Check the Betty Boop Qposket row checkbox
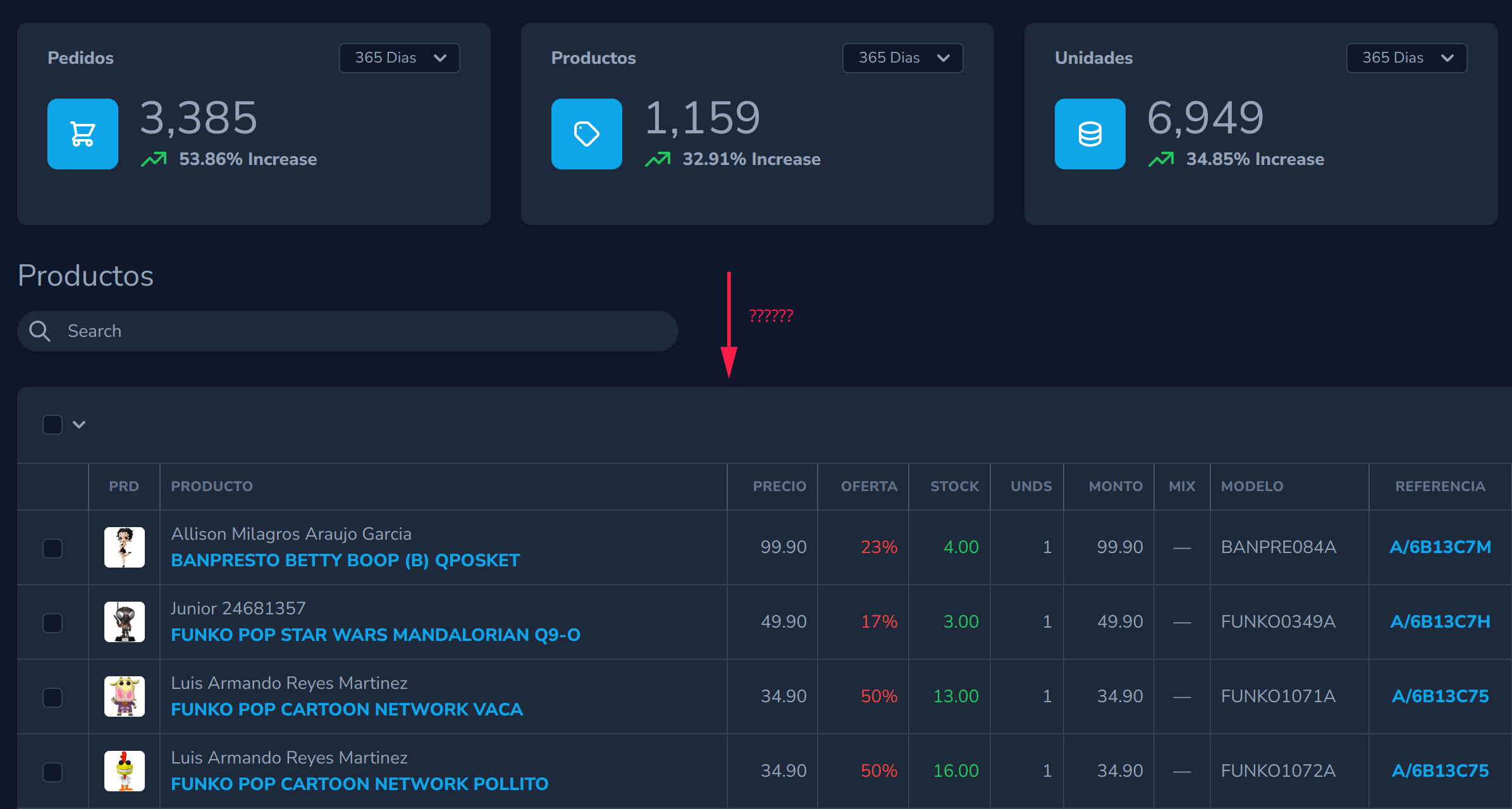This screenshot has height=809, width=1512. (x=52, y=547)
